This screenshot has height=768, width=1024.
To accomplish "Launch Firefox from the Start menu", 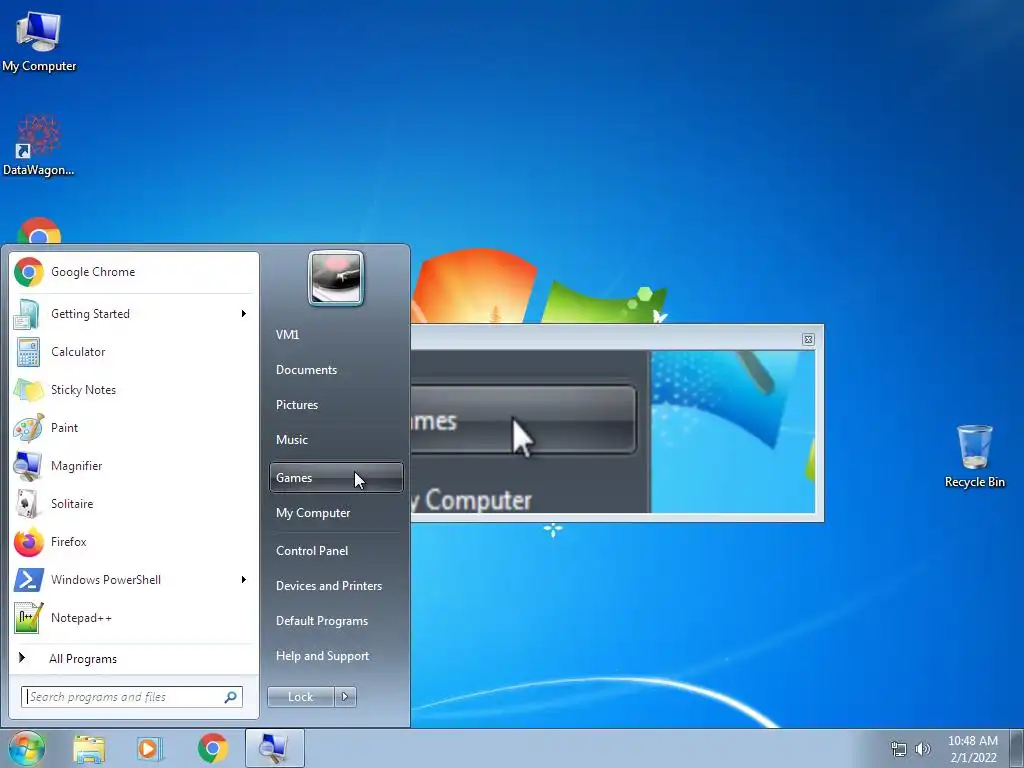I will pyautogui.click(x=134, y=541).
